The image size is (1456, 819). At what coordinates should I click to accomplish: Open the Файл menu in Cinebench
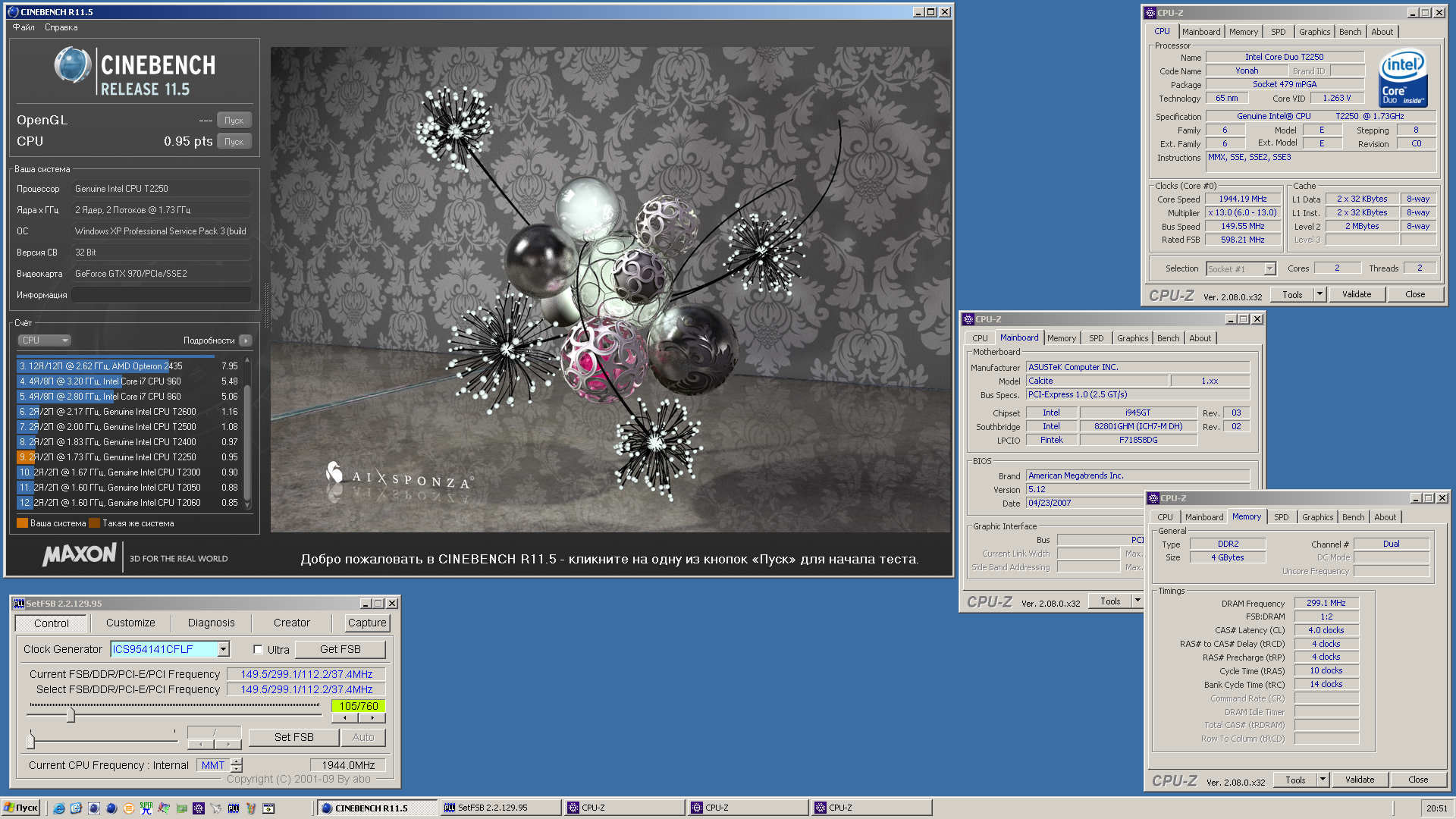point(24,27)
